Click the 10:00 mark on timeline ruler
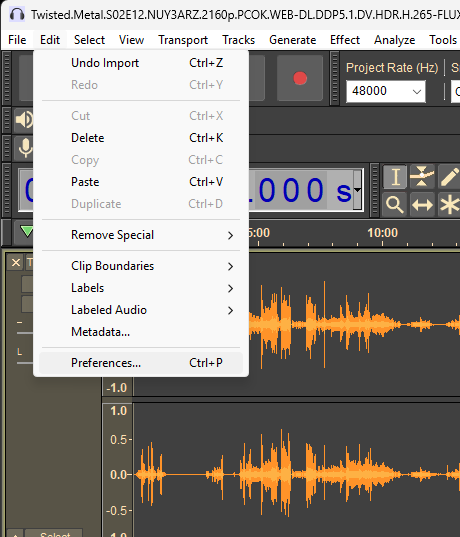This screenshot has height=537, width=460. [x=383, y=233]
